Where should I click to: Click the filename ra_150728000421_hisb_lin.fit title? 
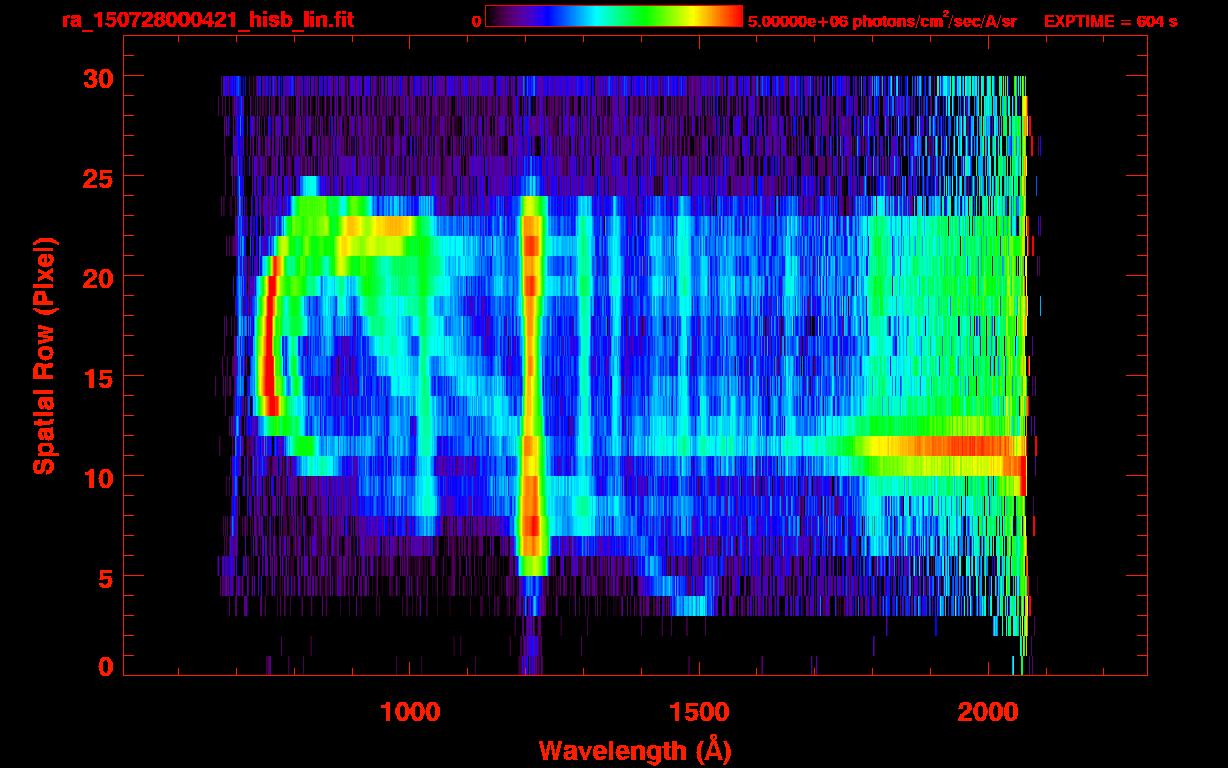click(x=207, y=20)
